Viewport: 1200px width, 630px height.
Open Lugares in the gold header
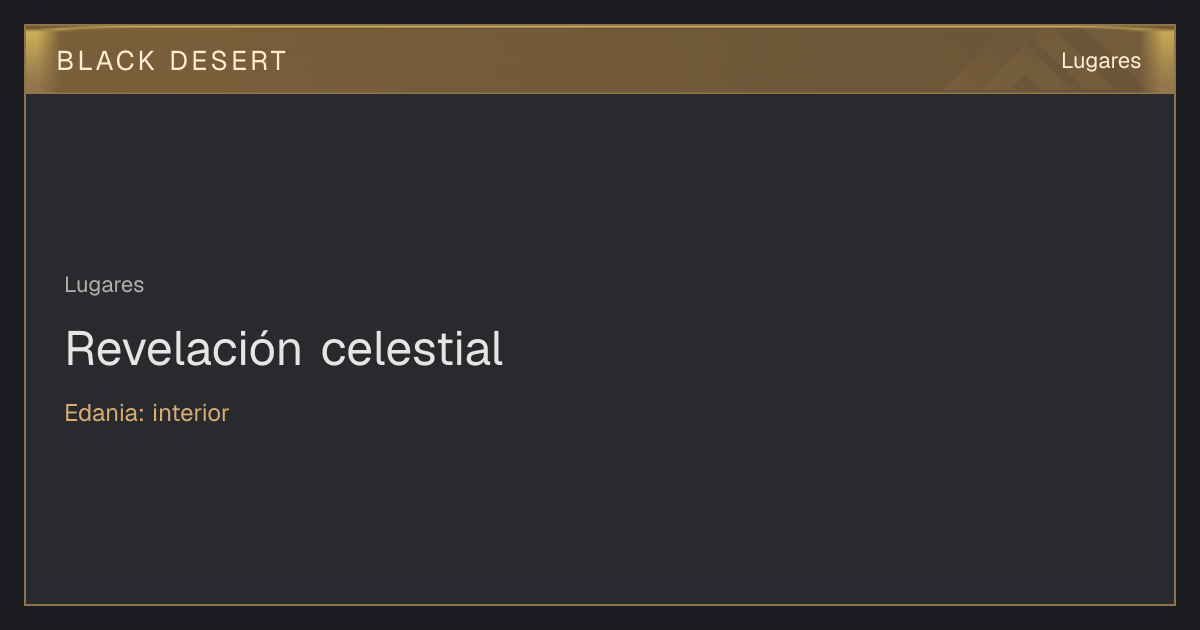pyautogui.click(x=1101, y=61)
